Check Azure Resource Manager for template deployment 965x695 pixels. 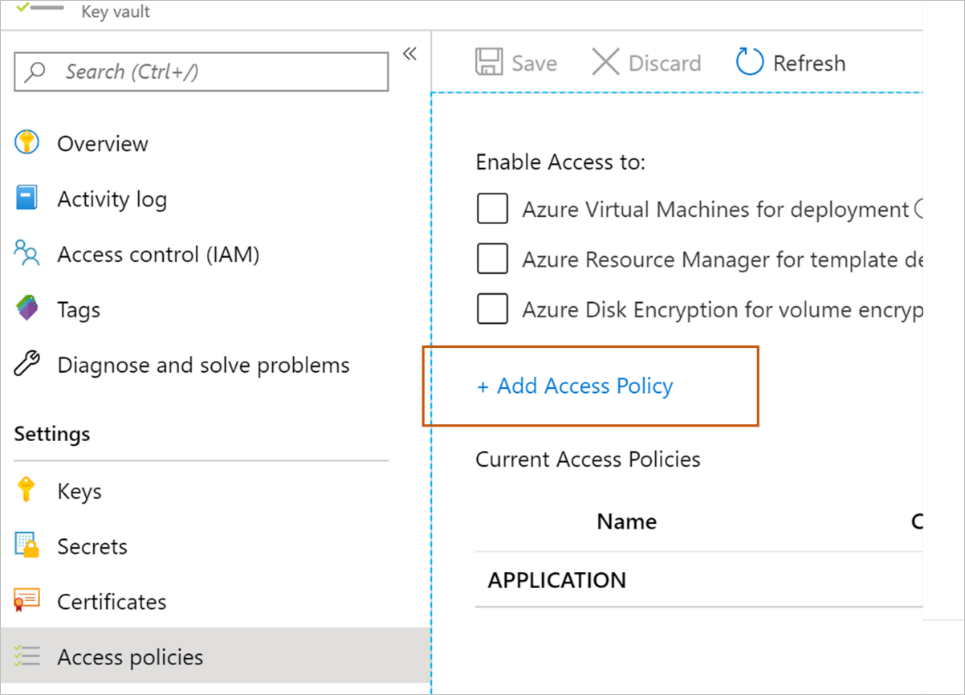tap(492, 259)
